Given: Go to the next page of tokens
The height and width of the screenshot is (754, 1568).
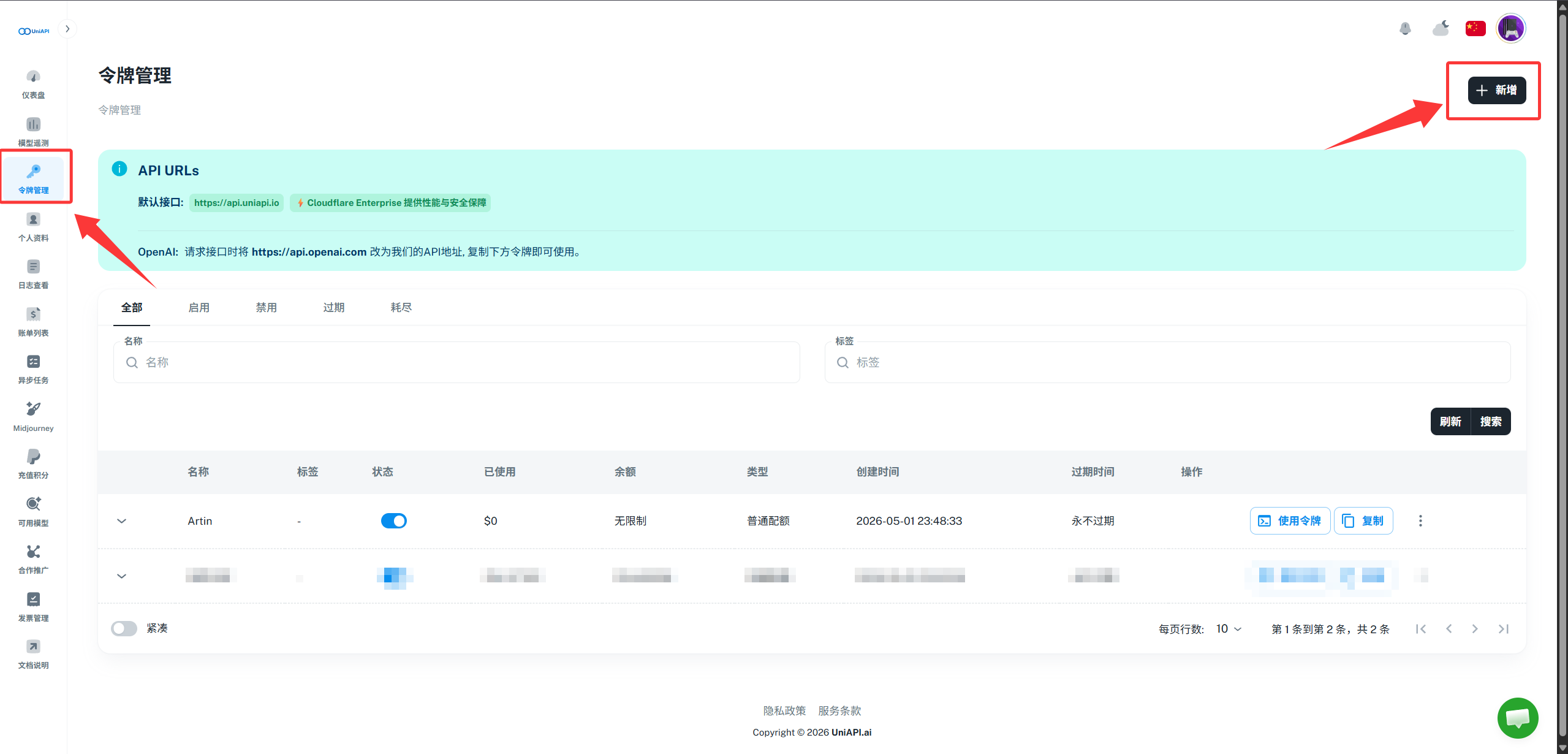Looking at the screenshot, I should 1475,629.
